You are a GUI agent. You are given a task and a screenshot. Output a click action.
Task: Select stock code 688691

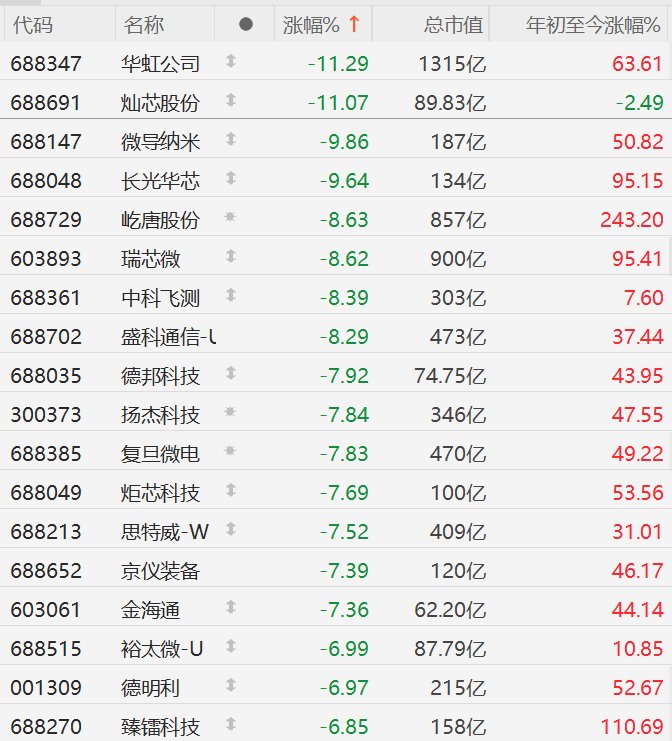click(46, 103)
